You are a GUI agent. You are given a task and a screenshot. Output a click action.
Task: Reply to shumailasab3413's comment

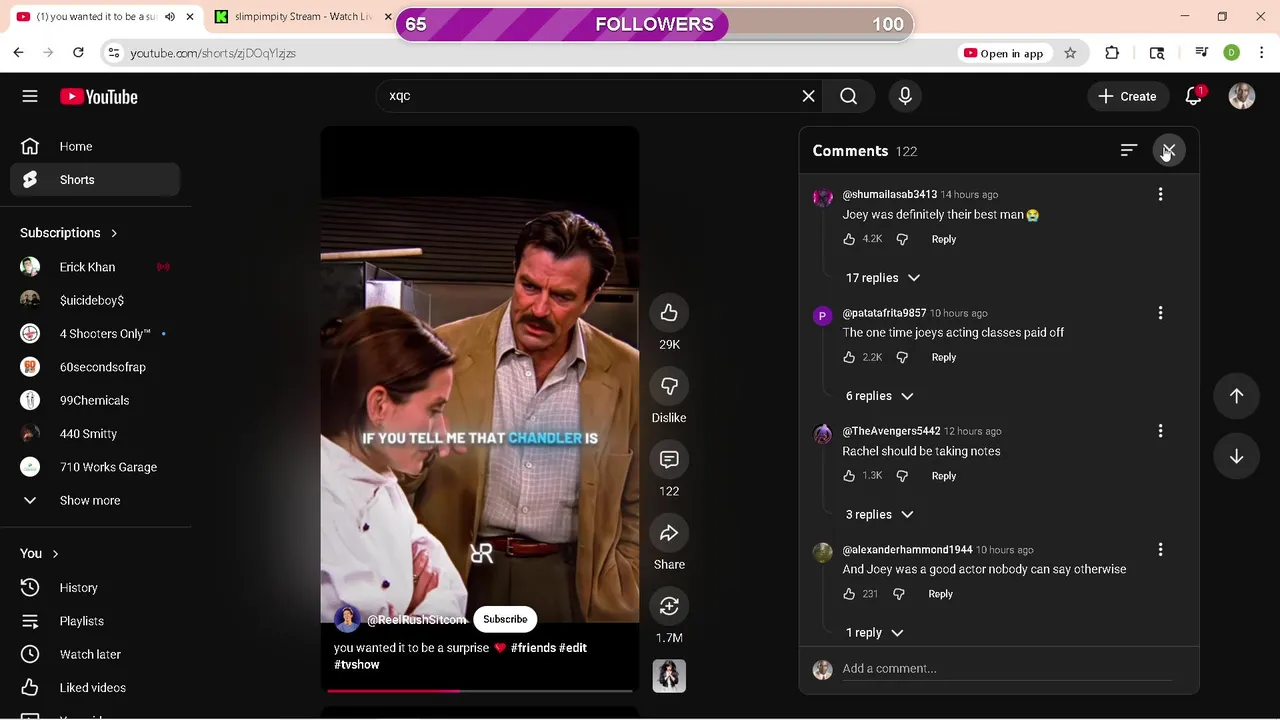tap(944, 239)
